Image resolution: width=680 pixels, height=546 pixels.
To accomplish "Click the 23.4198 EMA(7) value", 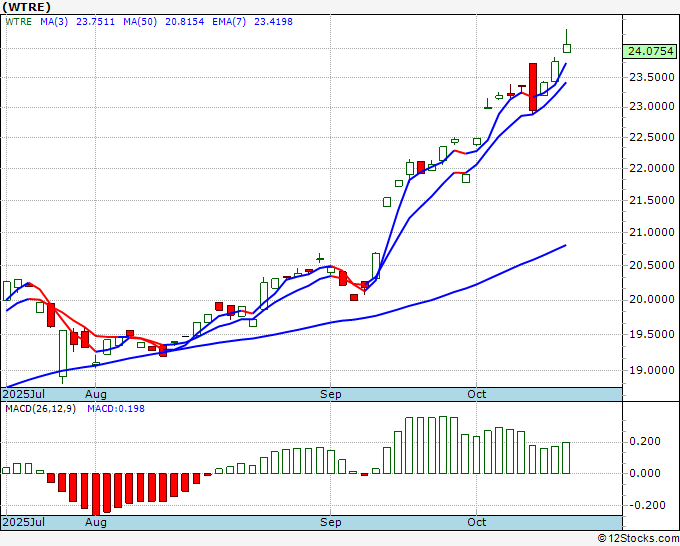I will tap(273, 22).
